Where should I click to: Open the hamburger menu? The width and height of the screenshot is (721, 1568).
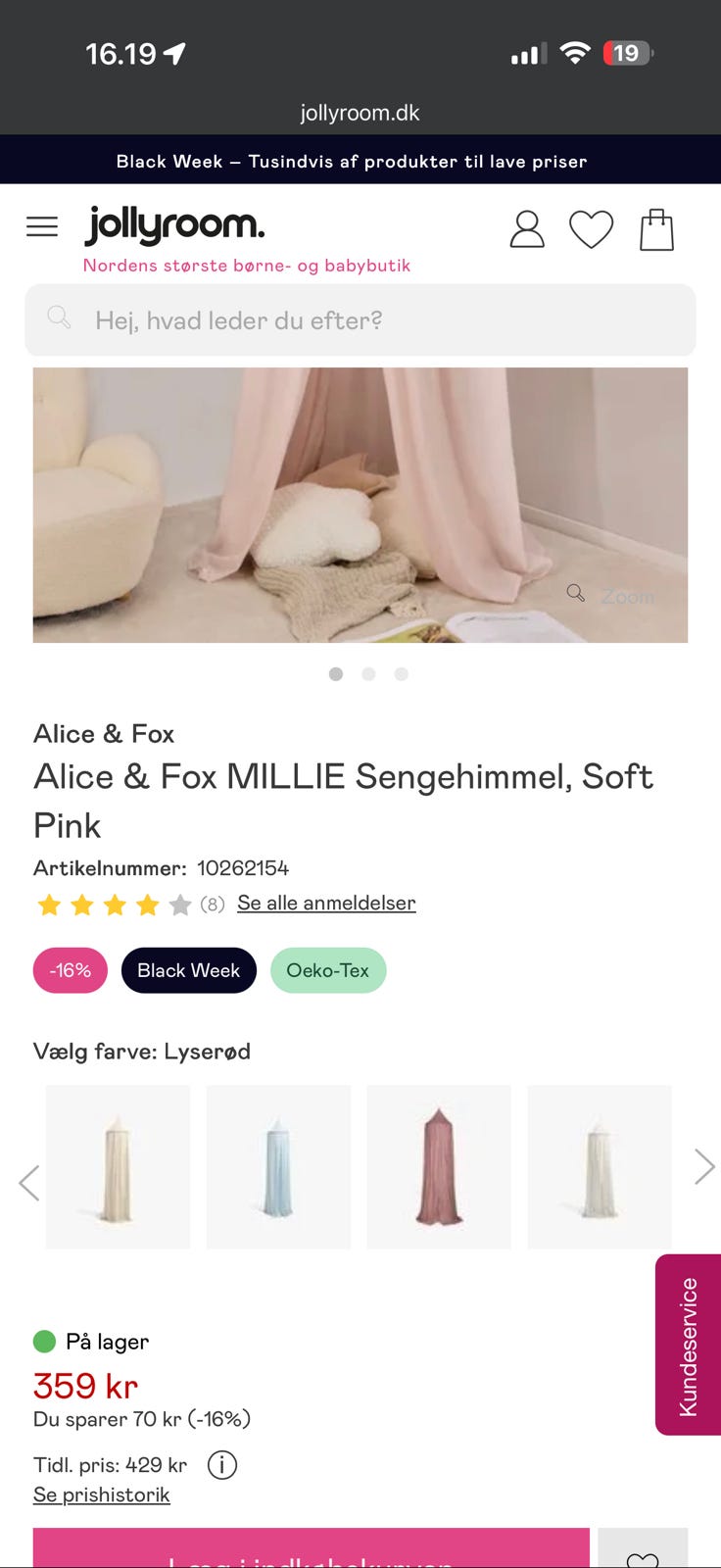[x=42, y=227]
